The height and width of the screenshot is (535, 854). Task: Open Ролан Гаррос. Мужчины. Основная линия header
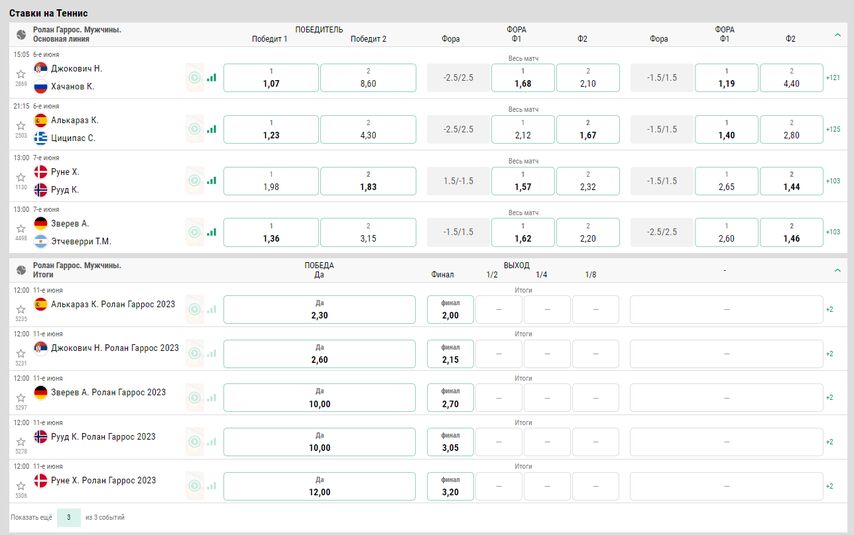click(77, 34)
